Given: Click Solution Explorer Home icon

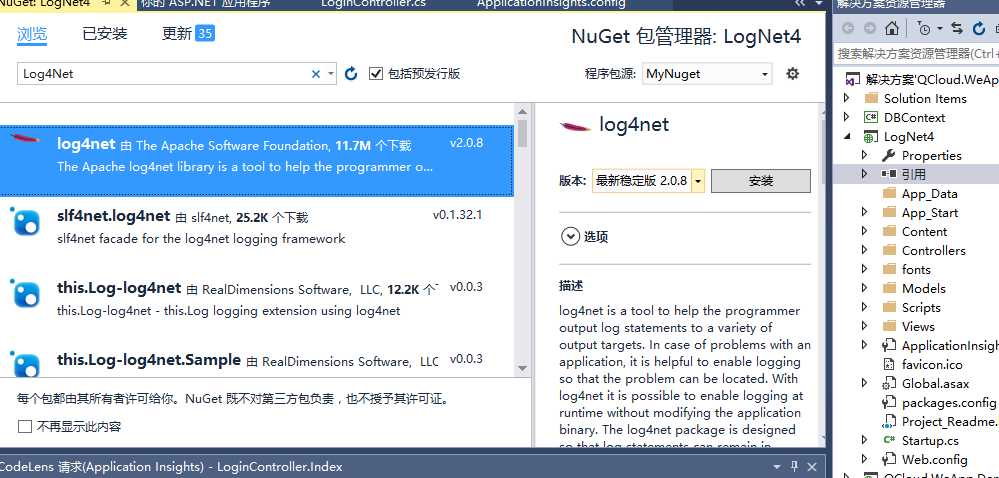Looking at the screenshot, I should point(892,28).
